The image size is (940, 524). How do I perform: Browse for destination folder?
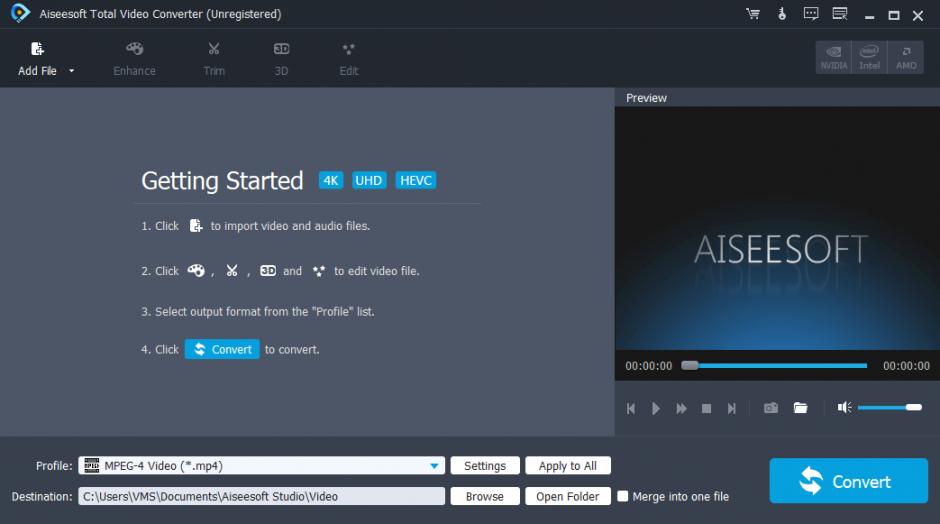click(x=485, y=496)
